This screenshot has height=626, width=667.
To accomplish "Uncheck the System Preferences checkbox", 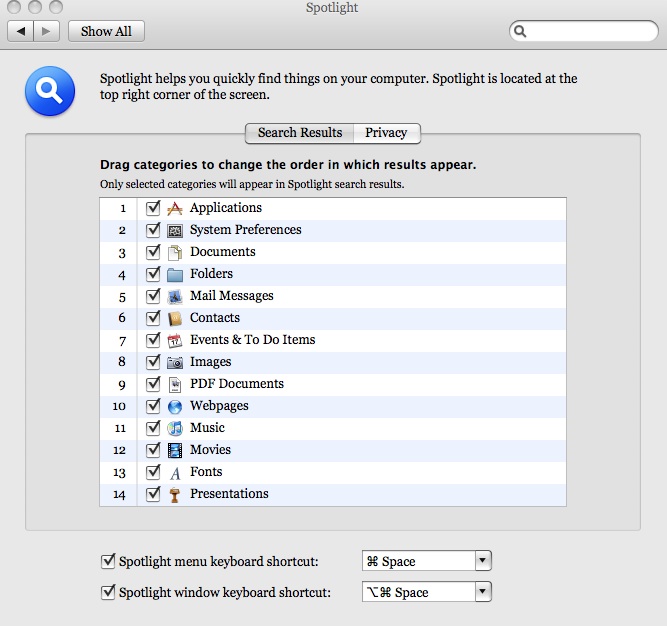I will click(x=153, y=230).
